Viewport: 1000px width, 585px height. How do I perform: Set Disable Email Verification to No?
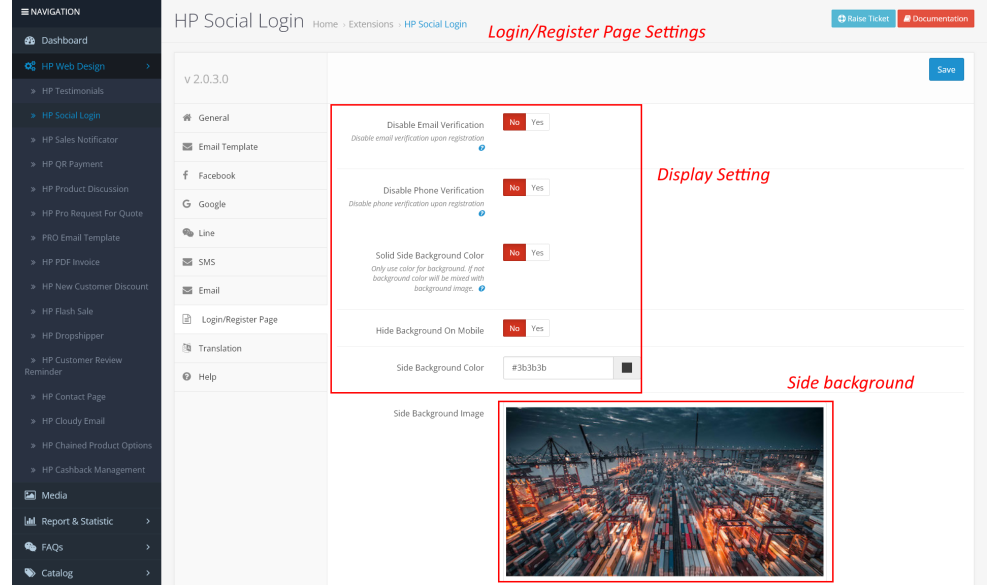[x=514, y=122]
